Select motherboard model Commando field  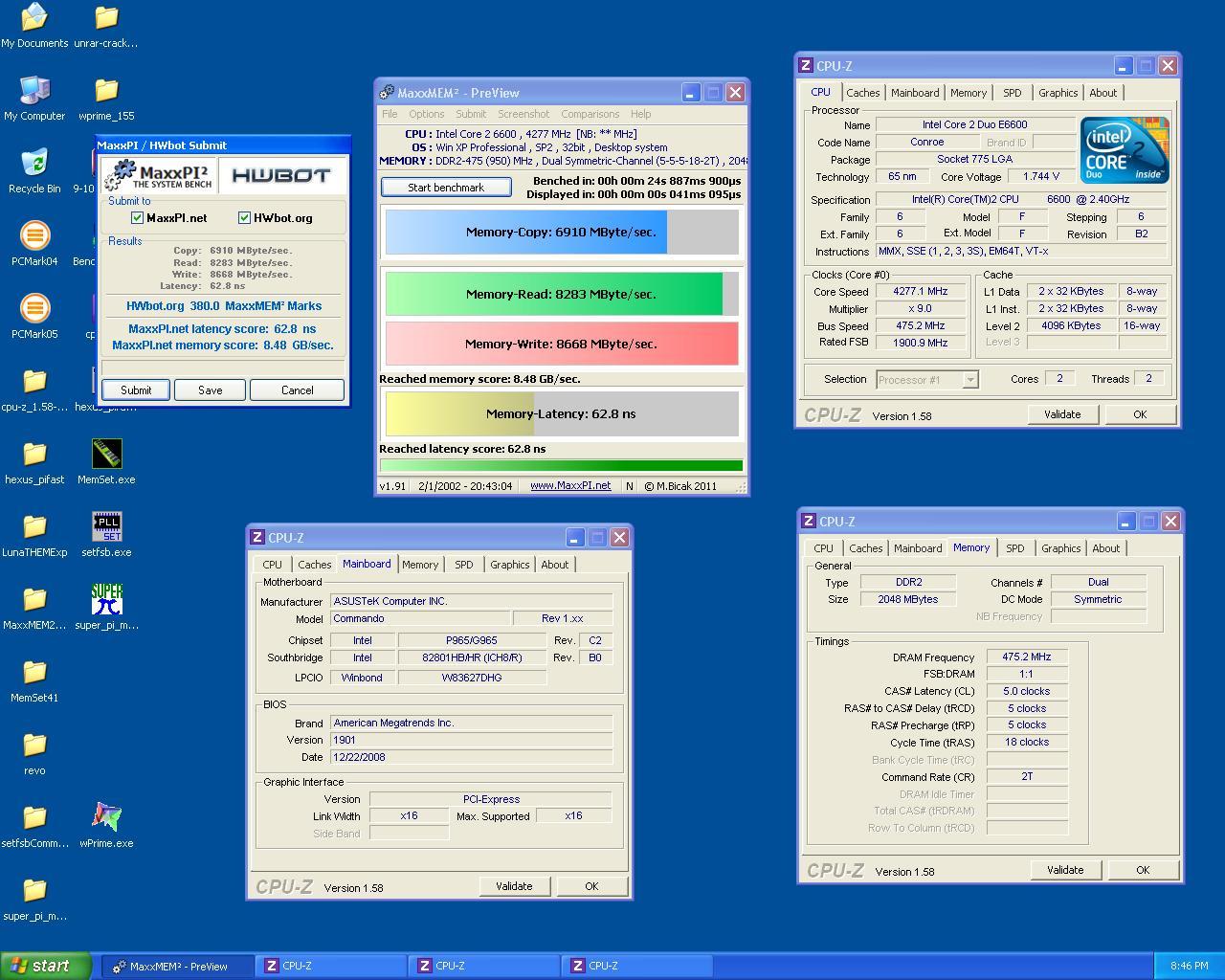coord(419,619)
